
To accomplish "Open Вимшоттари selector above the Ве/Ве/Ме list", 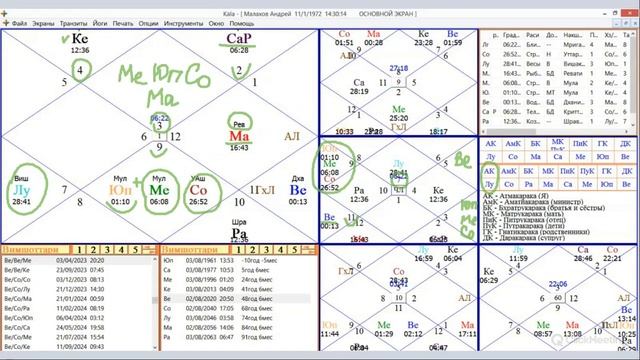I will coord(36,249).
